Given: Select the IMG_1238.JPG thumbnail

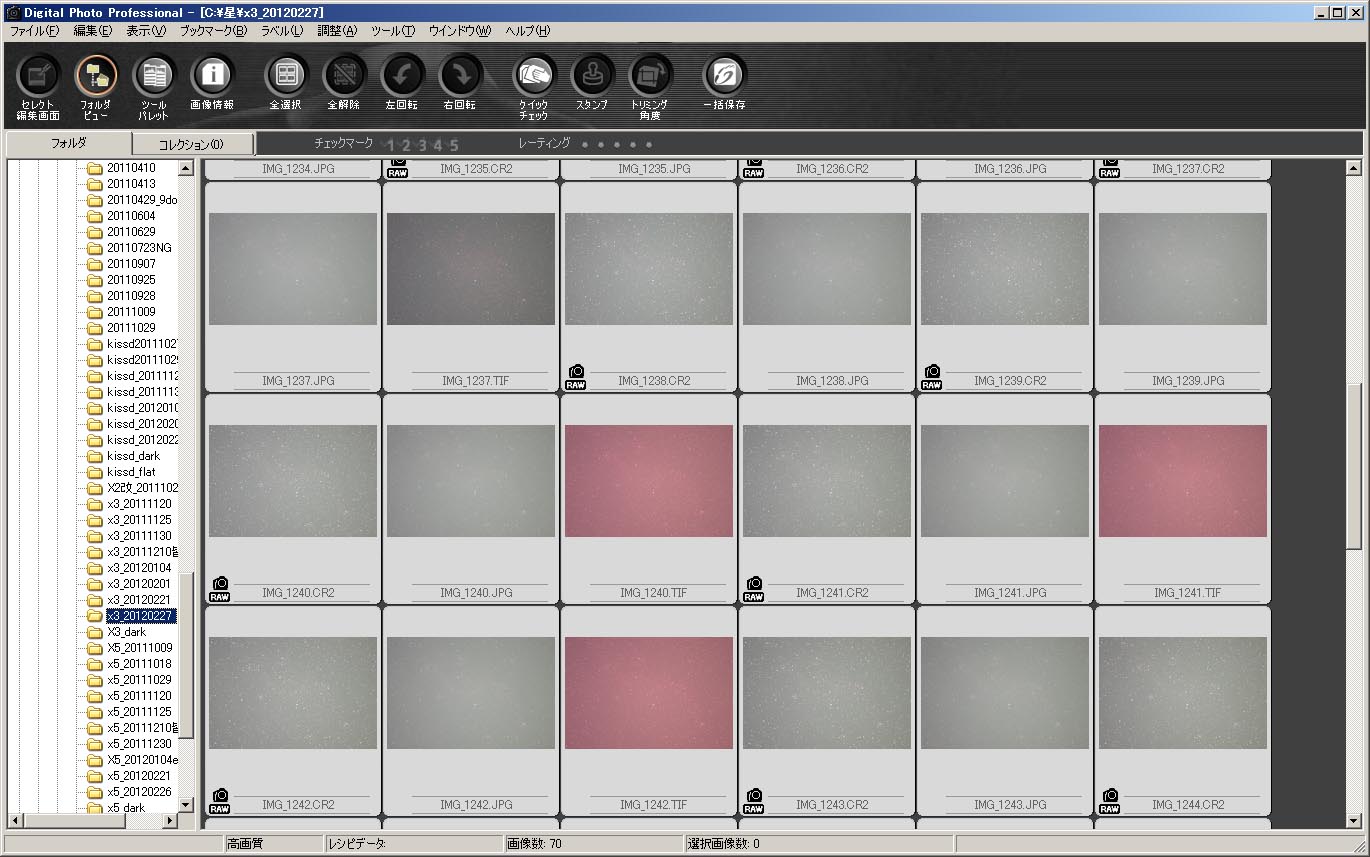Looking at the screenshot, I should pos(827,269).
